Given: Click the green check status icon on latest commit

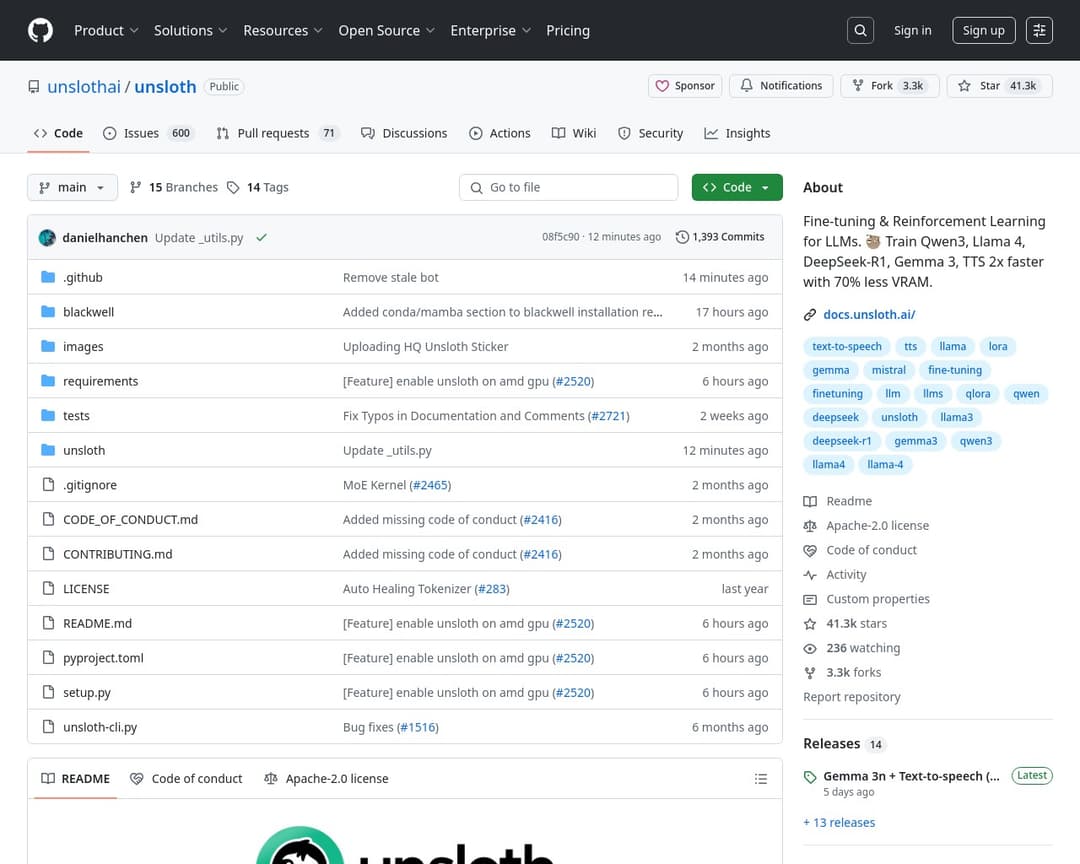Looking at the screenshot, I should coord(261,238).
